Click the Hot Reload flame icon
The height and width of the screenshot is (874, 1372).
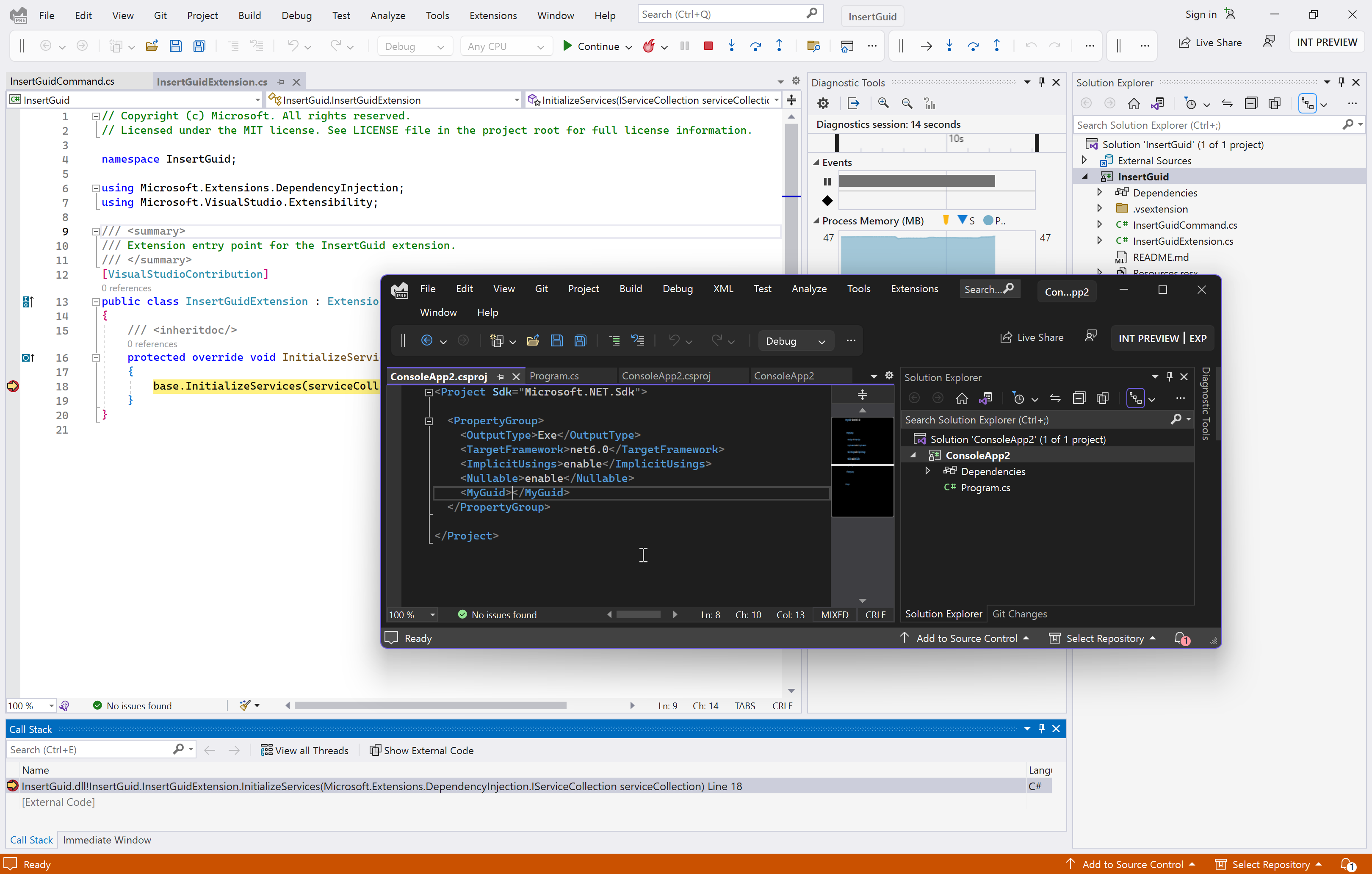649,46
